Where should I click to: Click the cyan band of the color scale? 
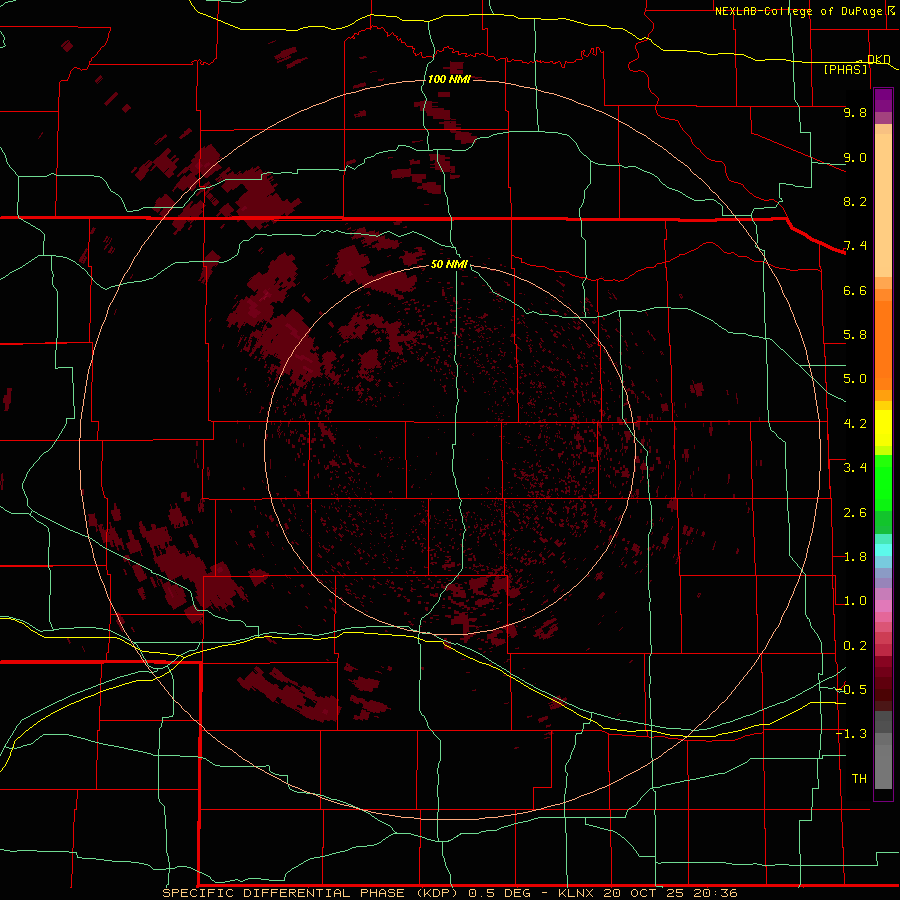click(x=883, y=550)
